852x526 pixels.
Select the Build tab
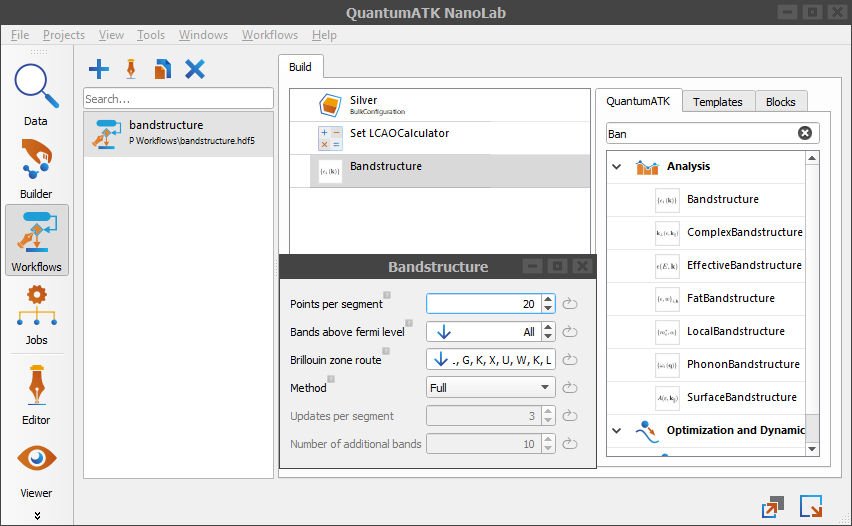click(300, 67)
